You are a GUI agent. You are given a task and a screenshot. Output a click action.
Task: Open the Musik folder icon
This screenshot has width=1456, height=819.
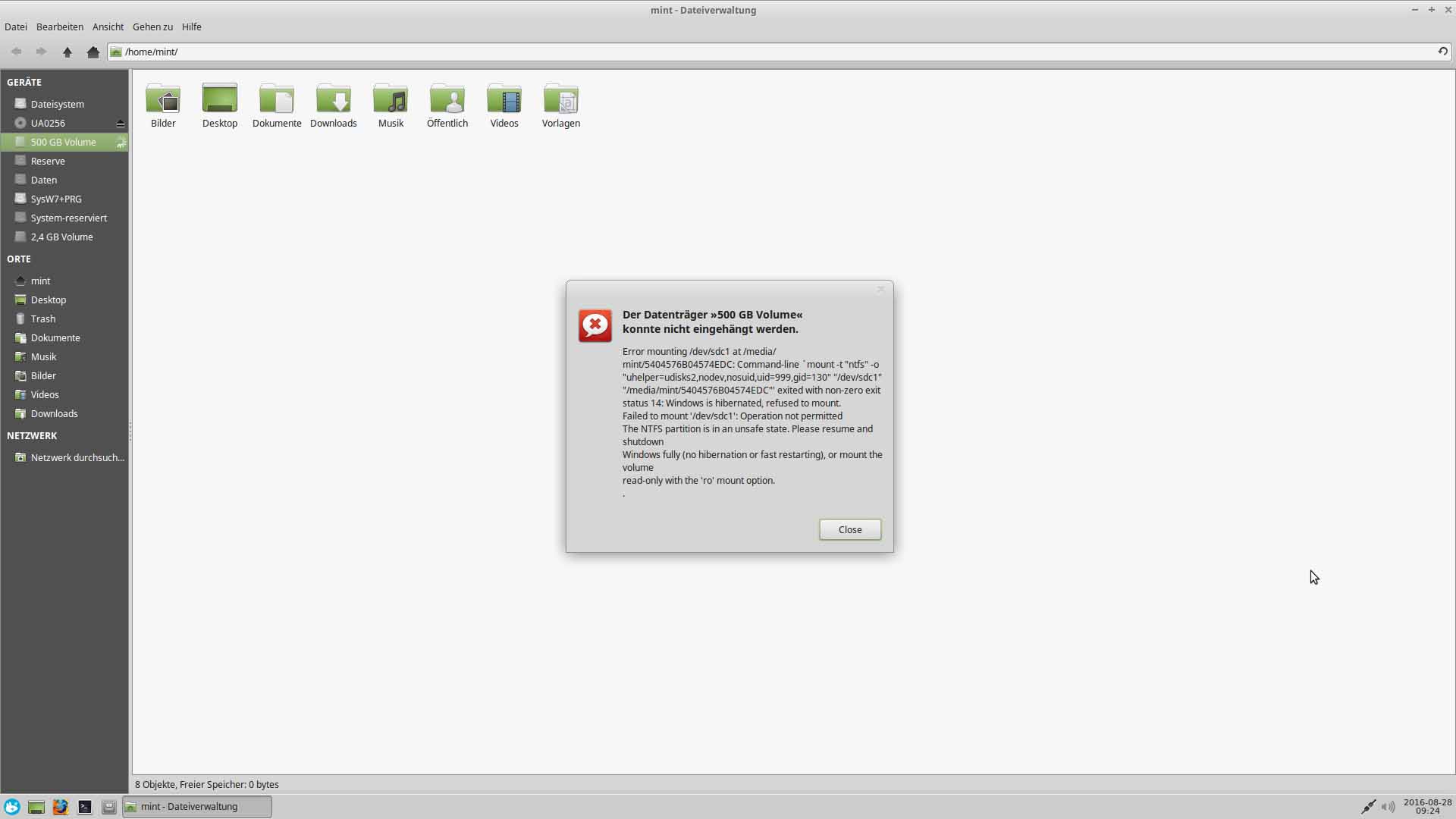click(x=391, y=99)
